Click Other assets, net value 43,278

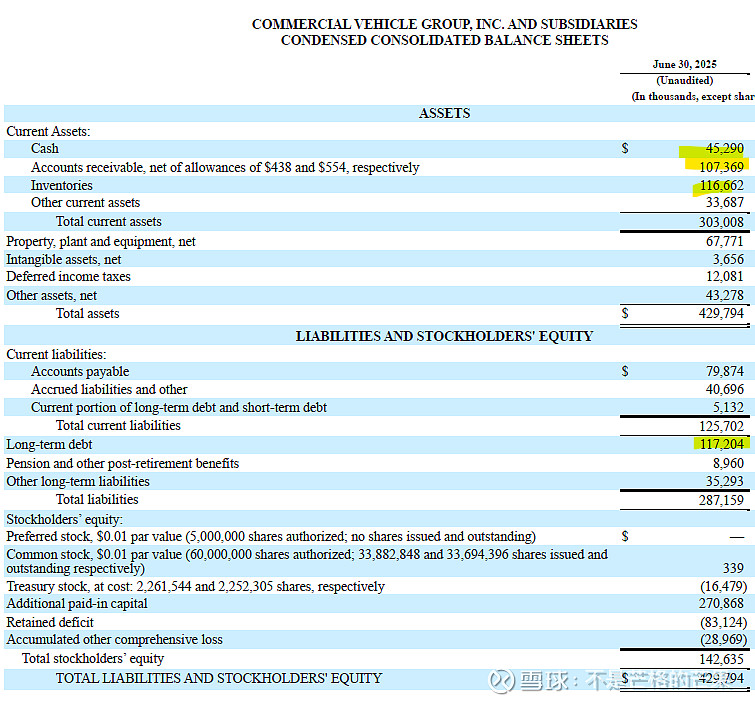(724, 296)
